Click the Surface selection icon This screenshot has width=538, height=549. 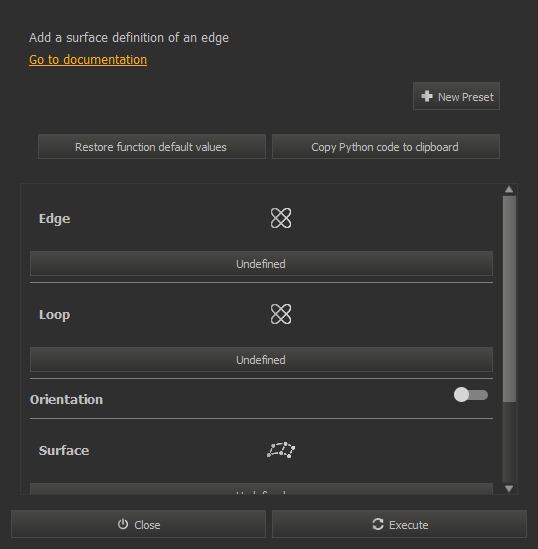click(281, 450)
